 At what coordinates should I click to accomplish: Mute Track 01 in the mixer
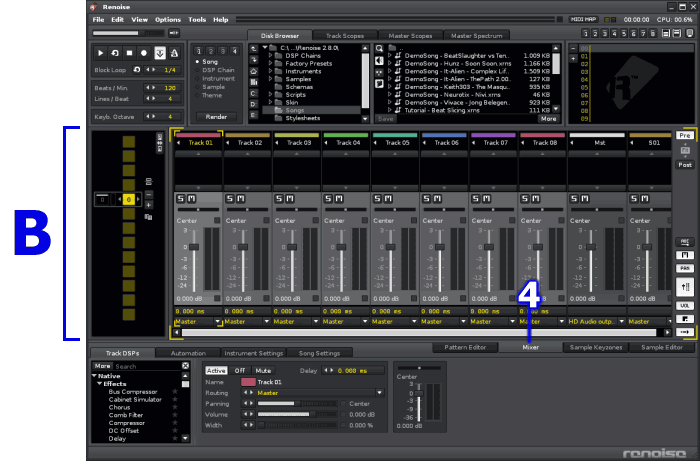tap(192, 199)
